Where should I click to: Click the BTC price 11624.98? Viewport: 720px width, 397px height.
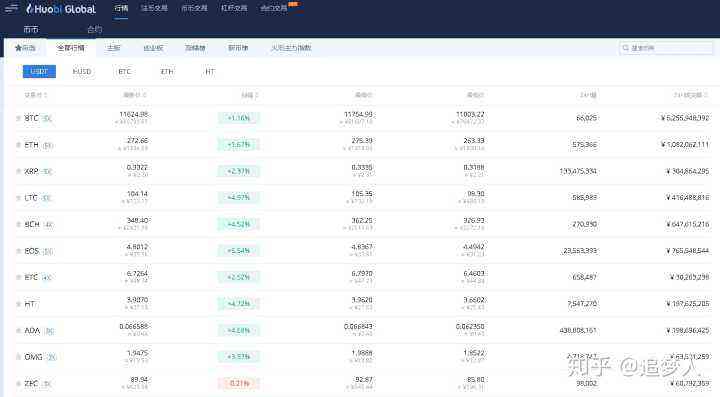click(134, 114)
